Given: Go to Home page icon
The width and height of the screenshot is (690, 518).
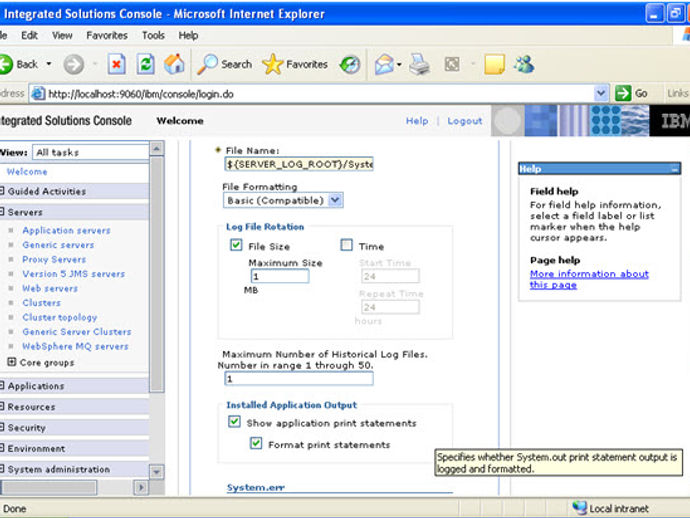Looking at the screenshot, I should (x=174, y=64).
